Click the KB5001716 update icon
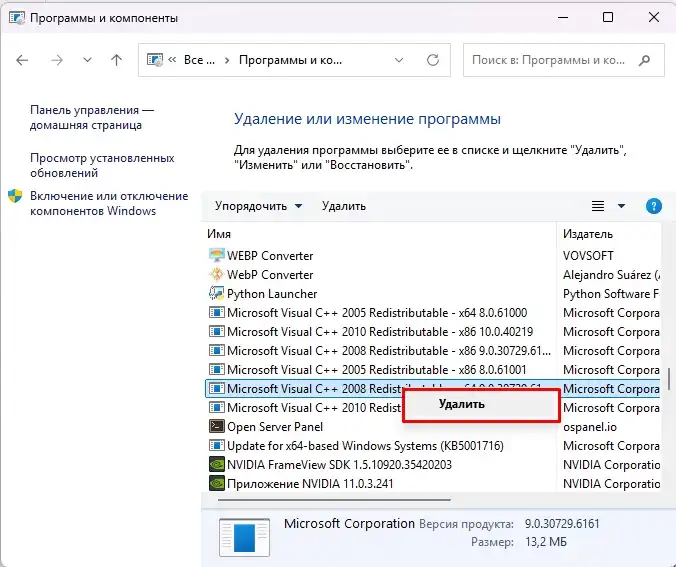The height and width of the screenshot is (567, 676). point(216,445)
